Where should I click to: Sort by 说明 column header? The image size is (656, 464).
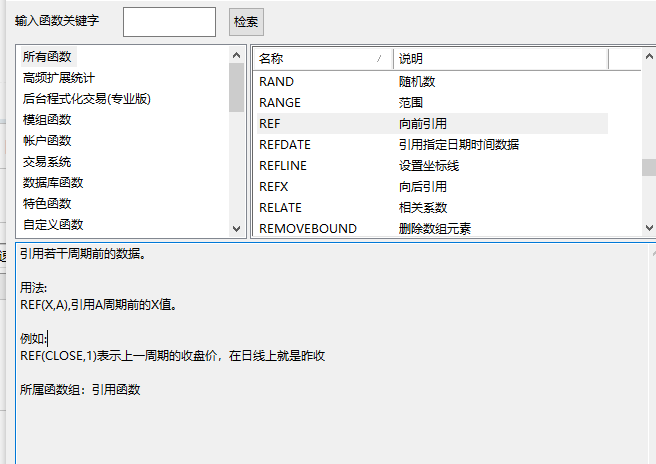click(500, 59)
